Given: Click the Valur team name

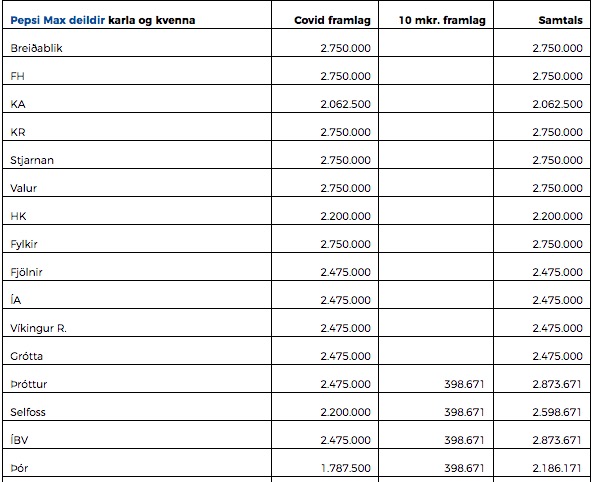Looking at the screenshot, I should (23, 188).
